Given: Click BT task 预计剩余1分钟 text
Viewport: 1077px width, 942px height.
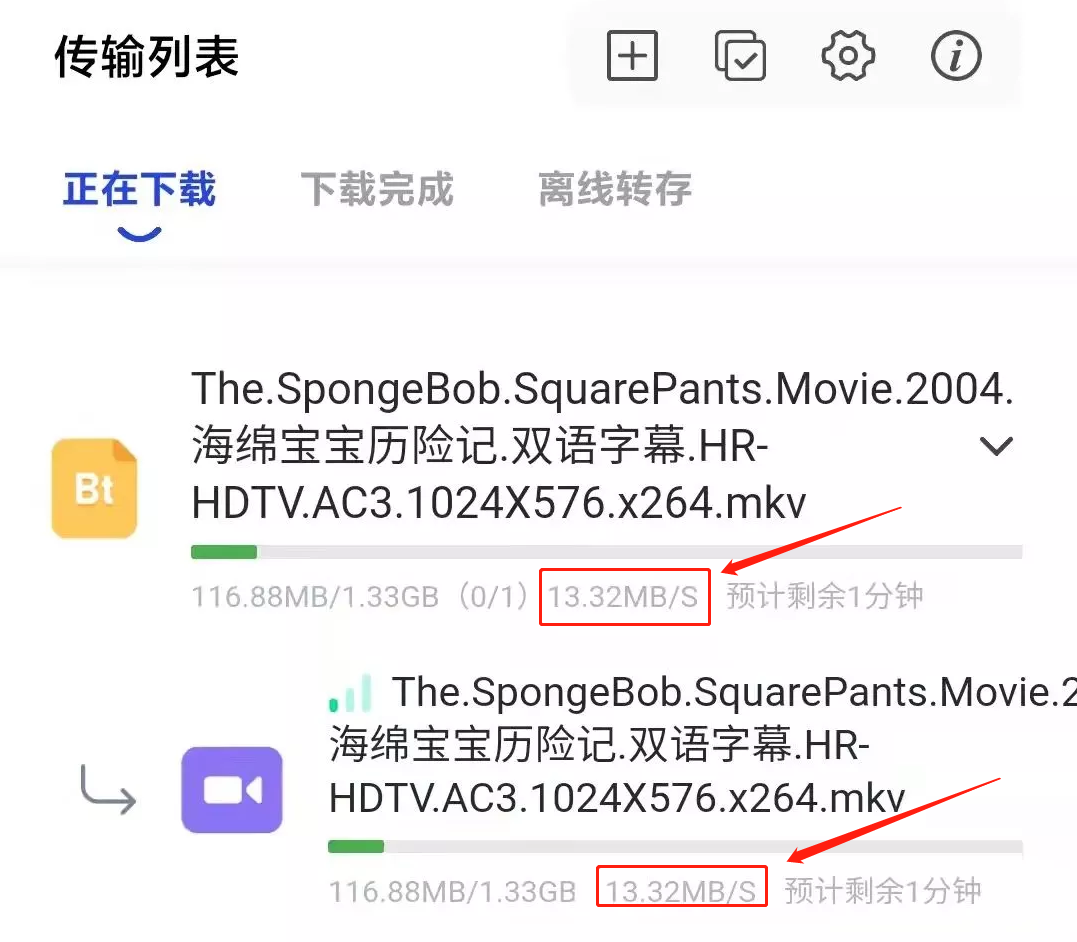Looking at the screenshot, I should click(825, 596).
